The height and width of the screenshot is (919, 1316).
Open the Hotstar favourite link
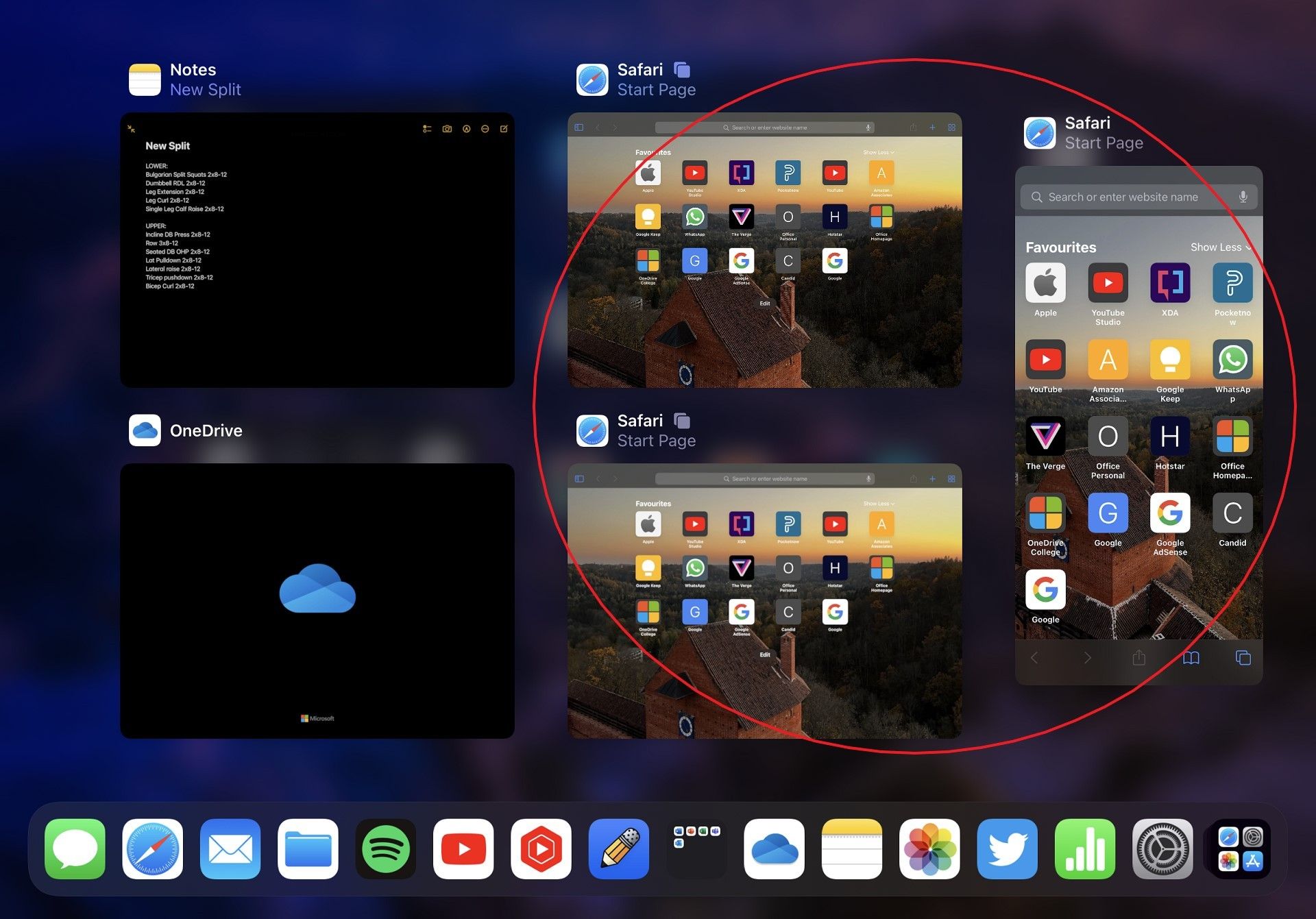pos(1170,437)
